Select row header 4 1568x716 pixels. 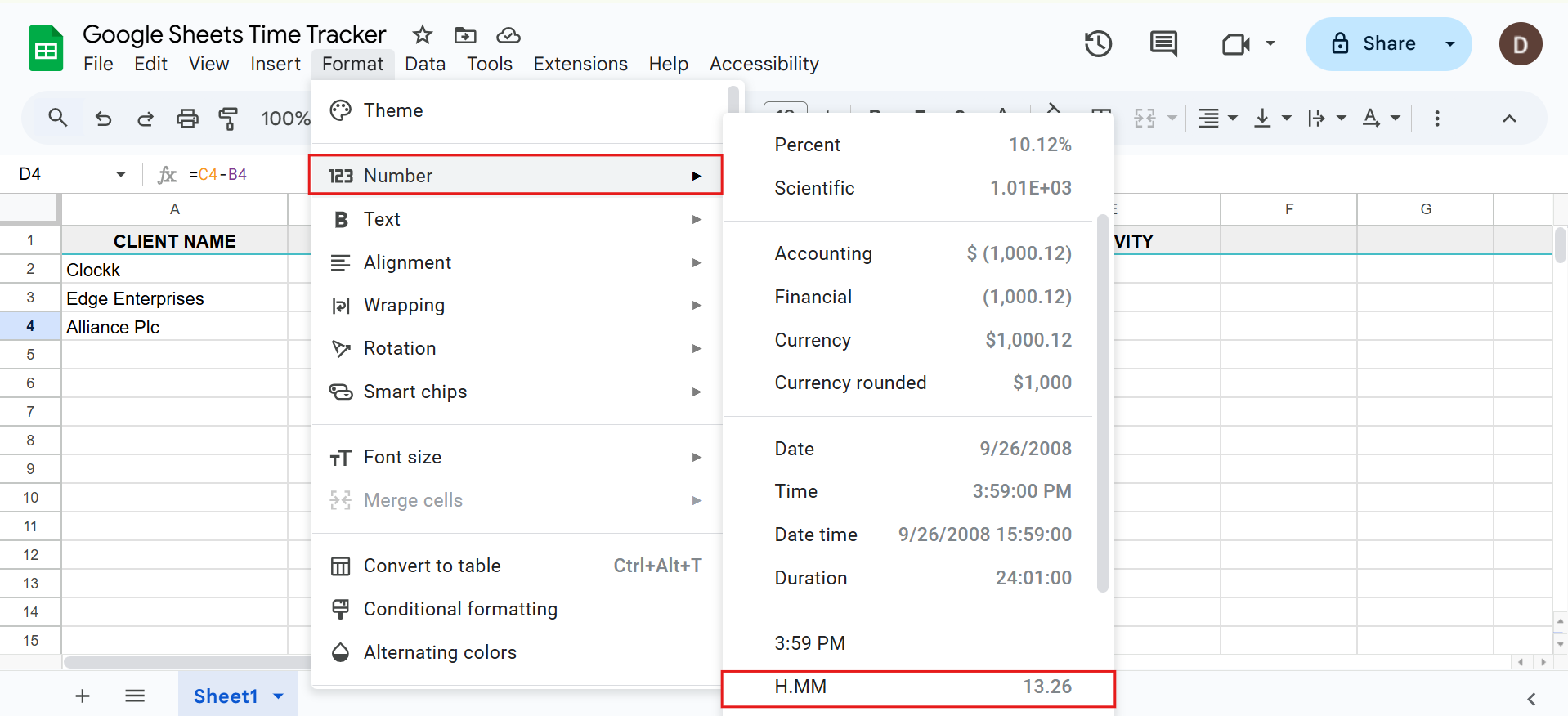[x=30, y=326]
